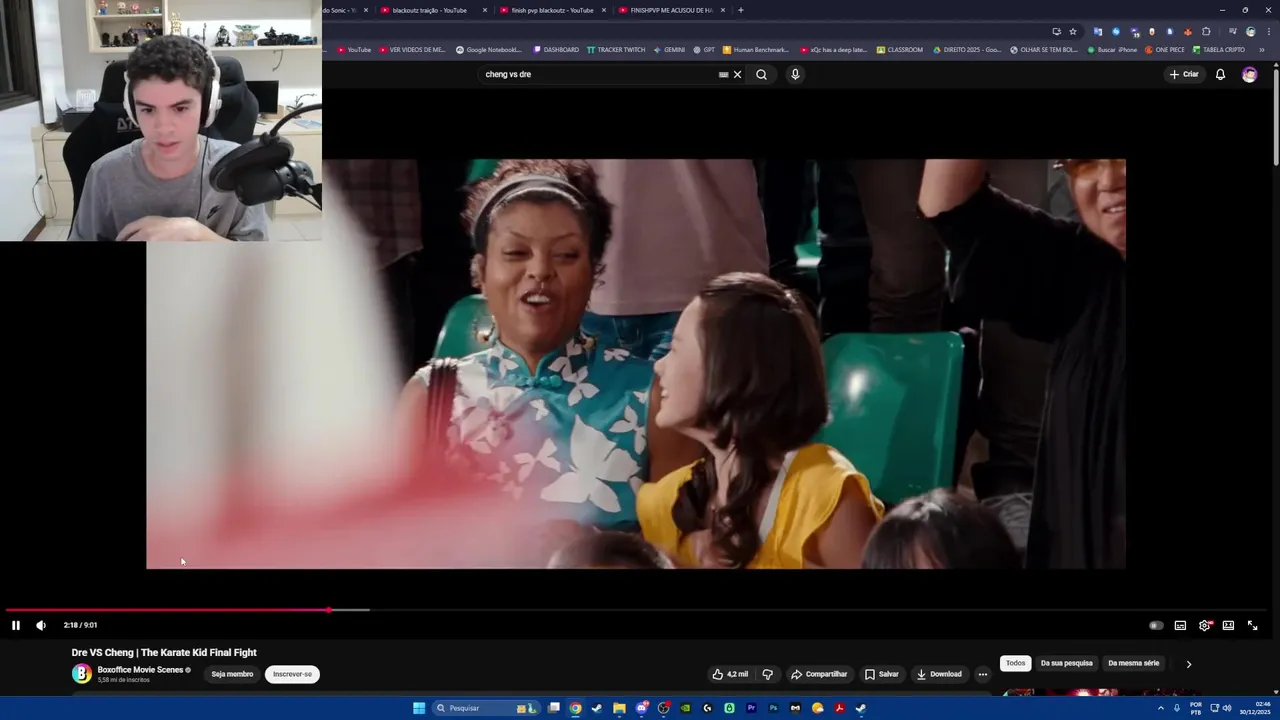Open TRACKER TWITCH bookmark

pos(616,49)
